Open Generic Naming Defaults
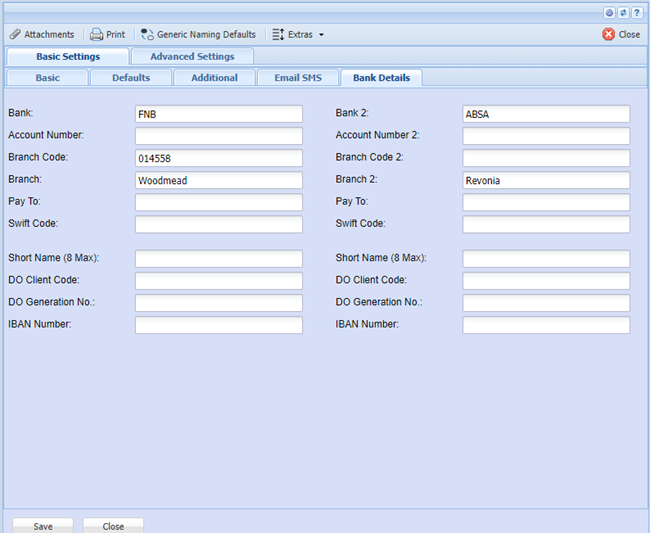 [198, 34]
